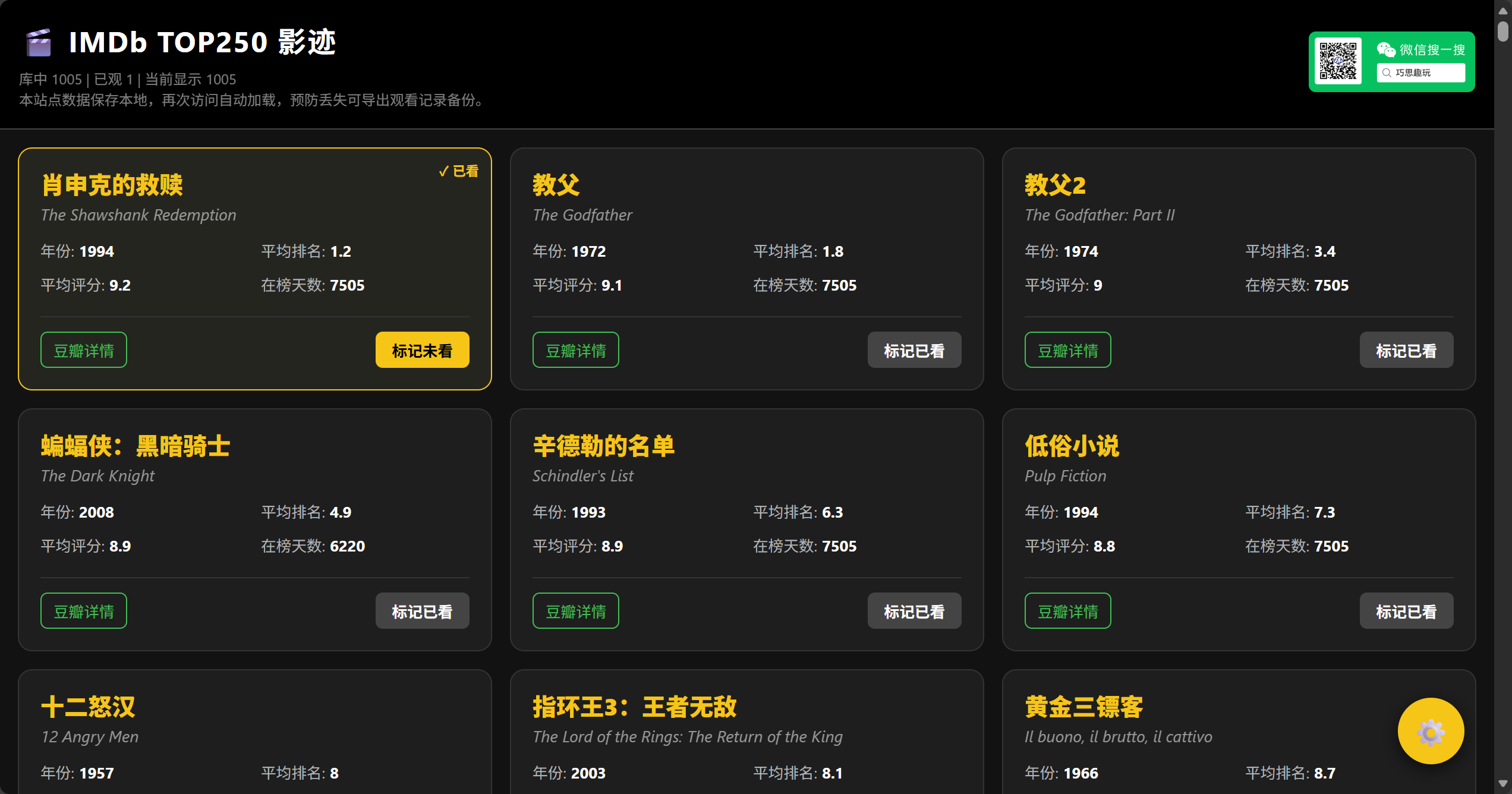This screenshot has height=794, width=1512.
Task: Click the ✓ 已看 badge on Shawshank card
Action: click(458, 171)
